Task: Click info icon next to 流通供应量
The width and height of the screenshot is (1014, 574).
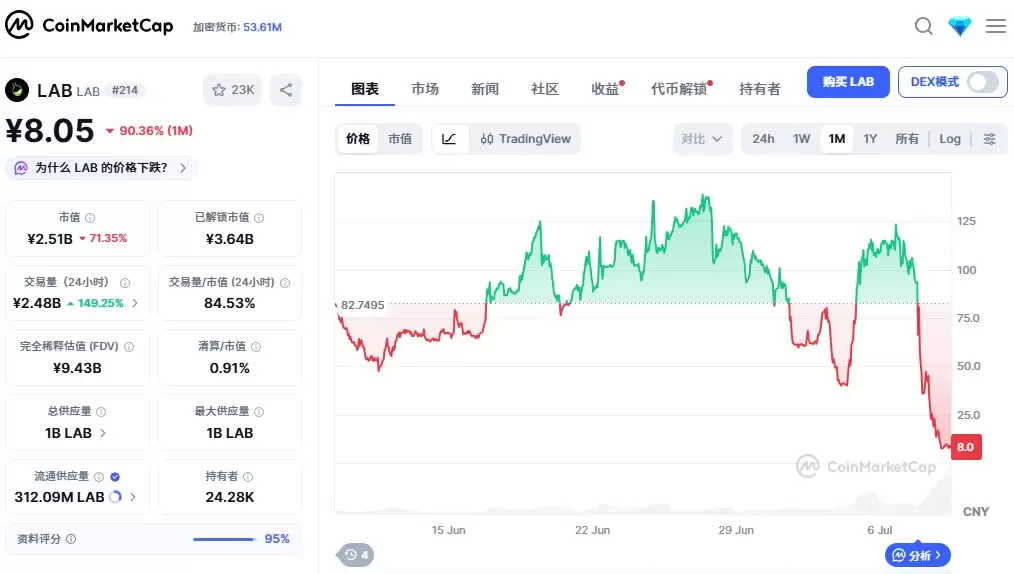Action: pos(99,476)
